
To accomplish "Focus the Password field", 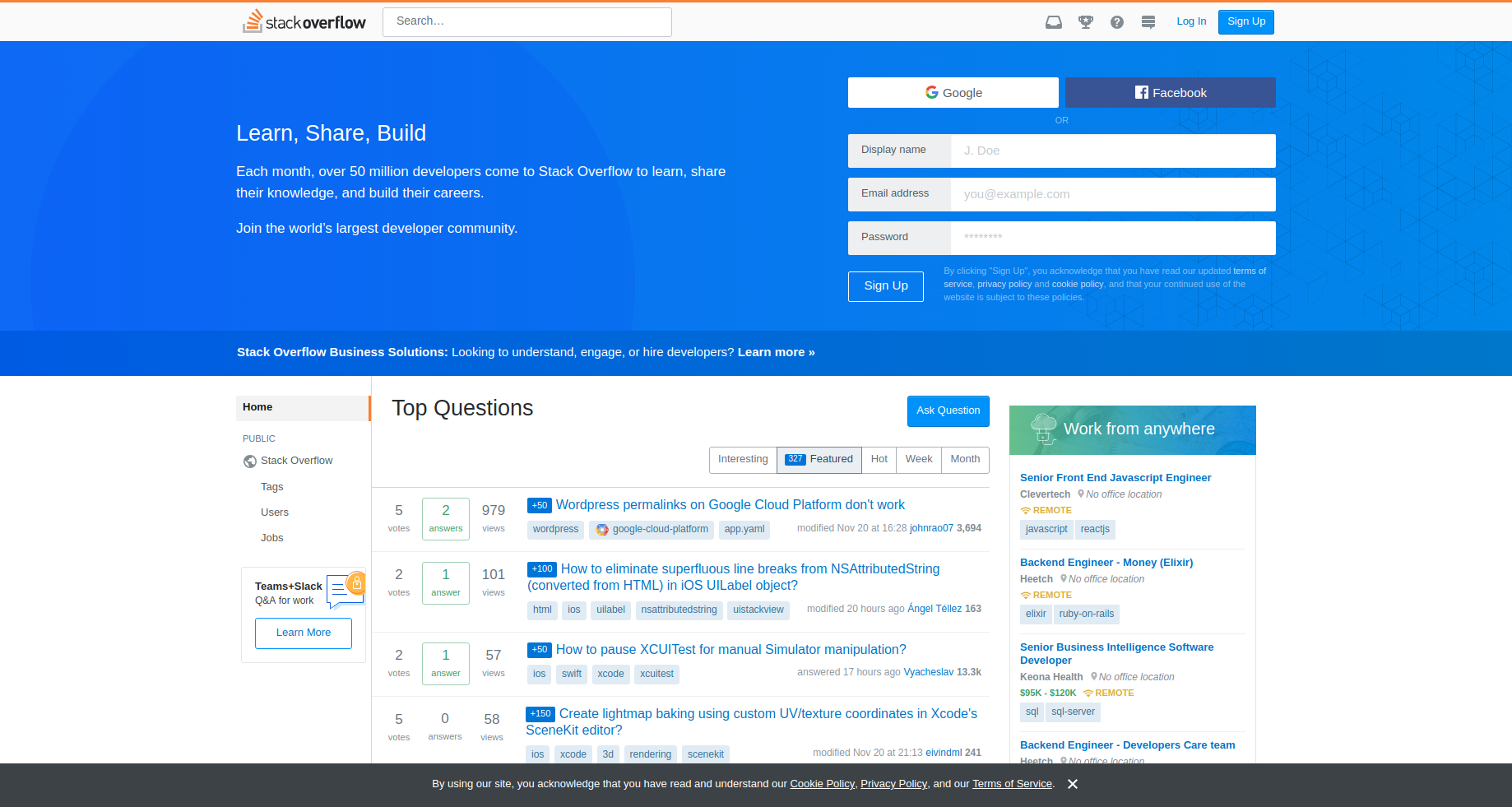I will pos(1113,238).
